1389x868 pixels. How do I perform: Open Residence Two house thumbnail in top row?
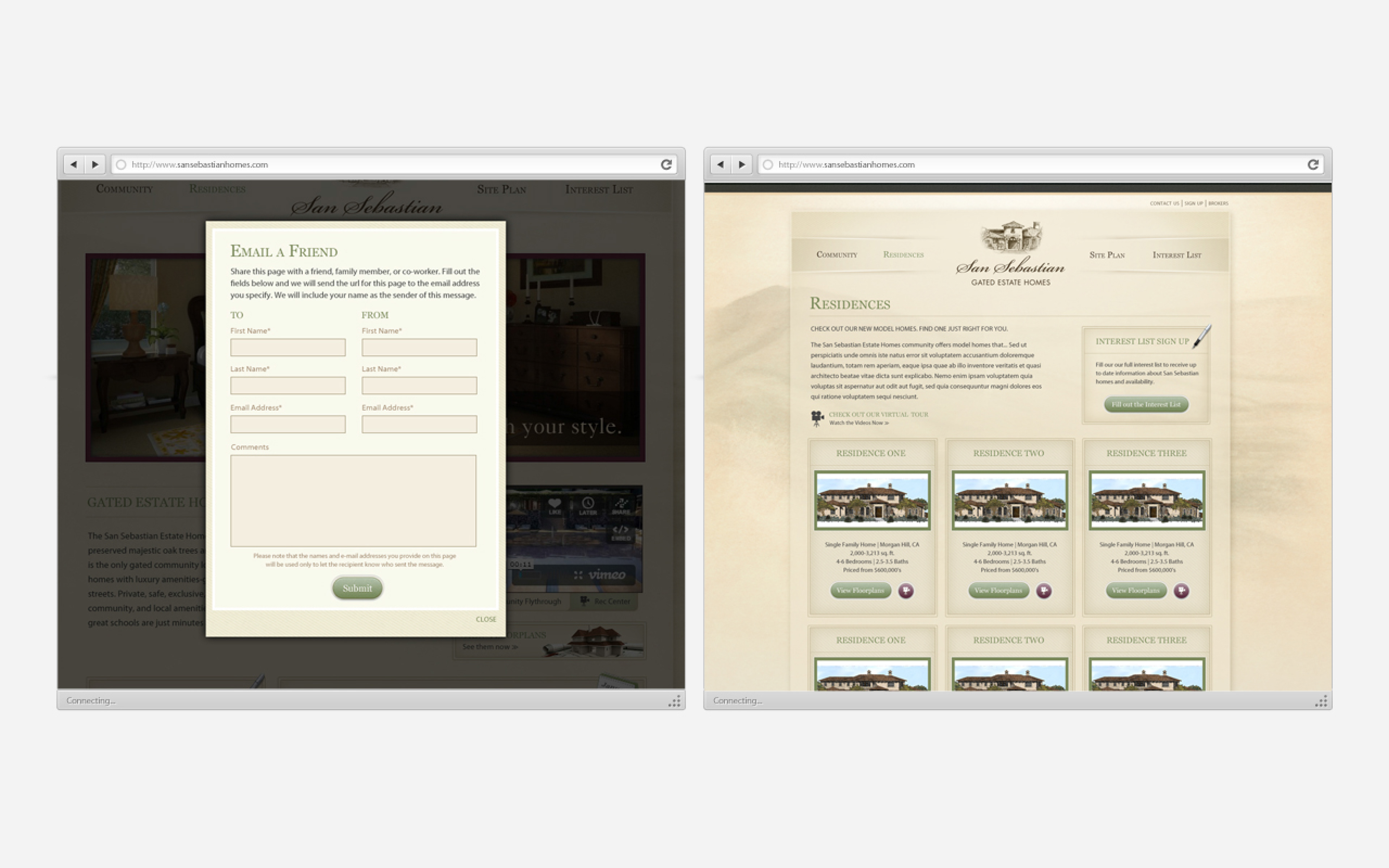pos(1010,501)
